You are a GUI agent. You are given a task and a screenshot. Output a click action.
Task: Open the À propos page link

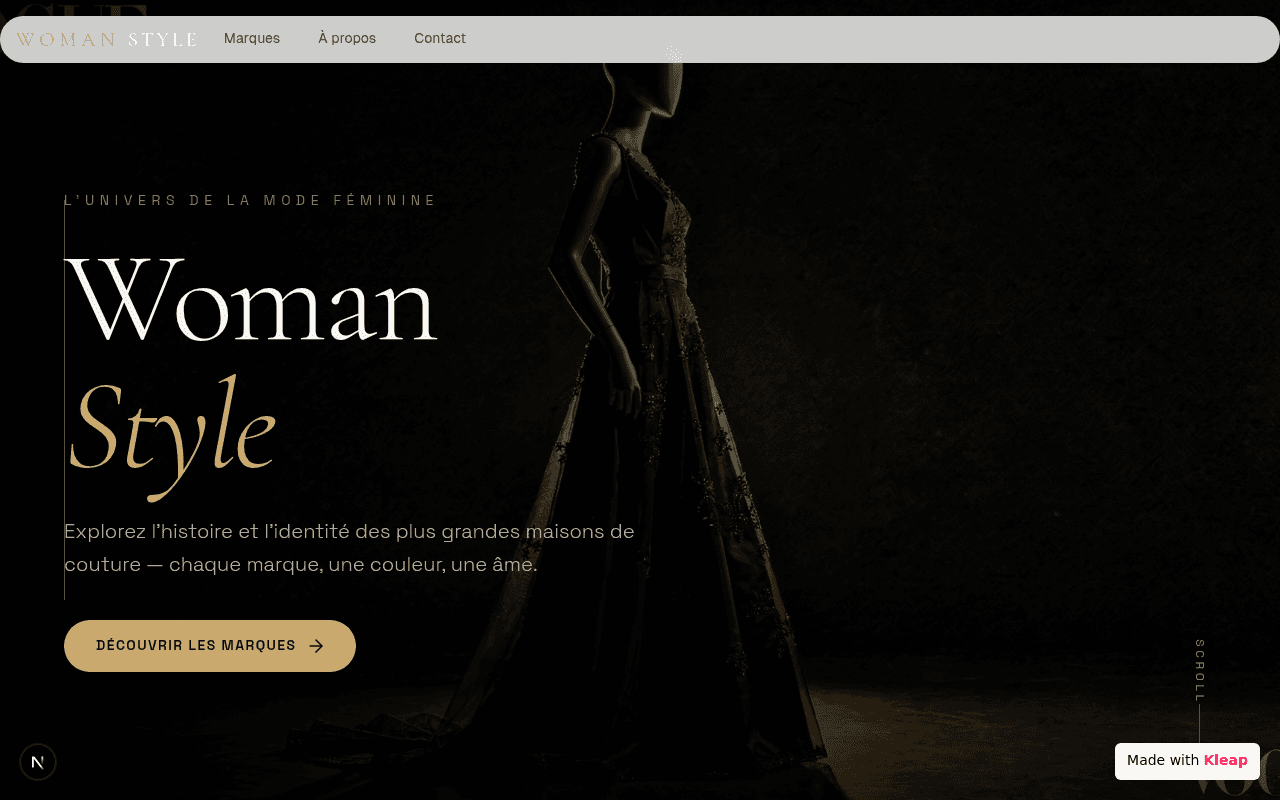[347, 38]
